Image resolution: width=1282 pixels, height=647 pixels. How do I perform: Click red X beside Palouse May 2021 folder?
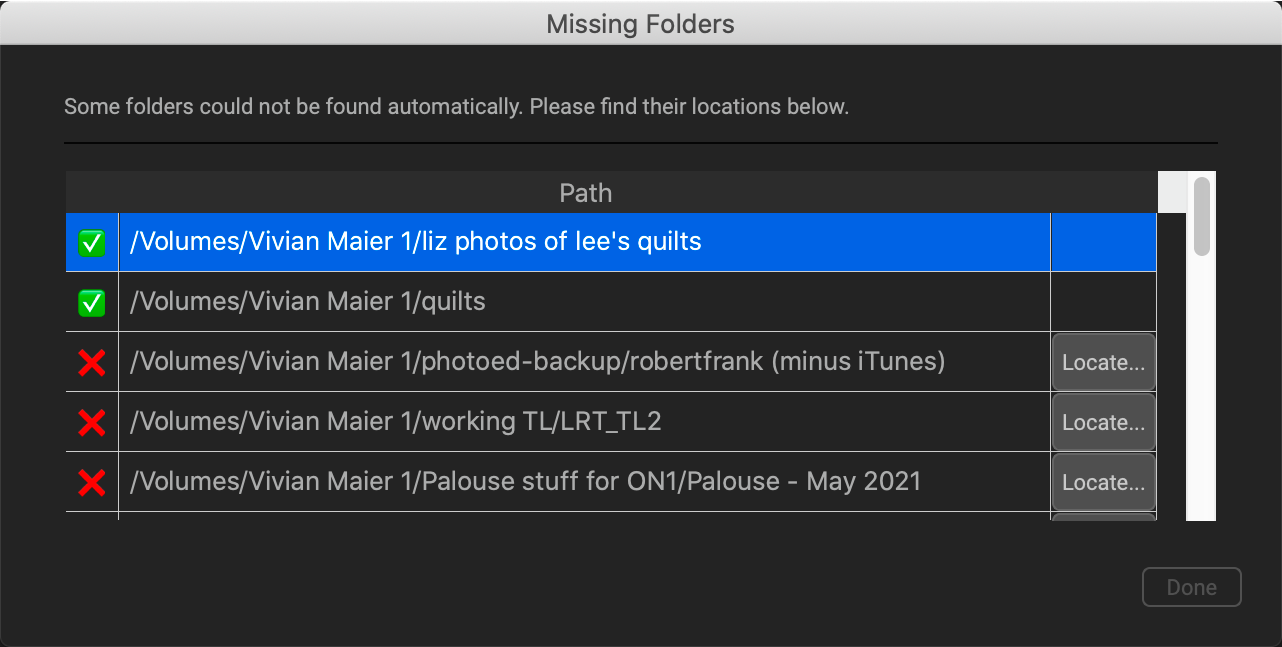click(92, 482)
